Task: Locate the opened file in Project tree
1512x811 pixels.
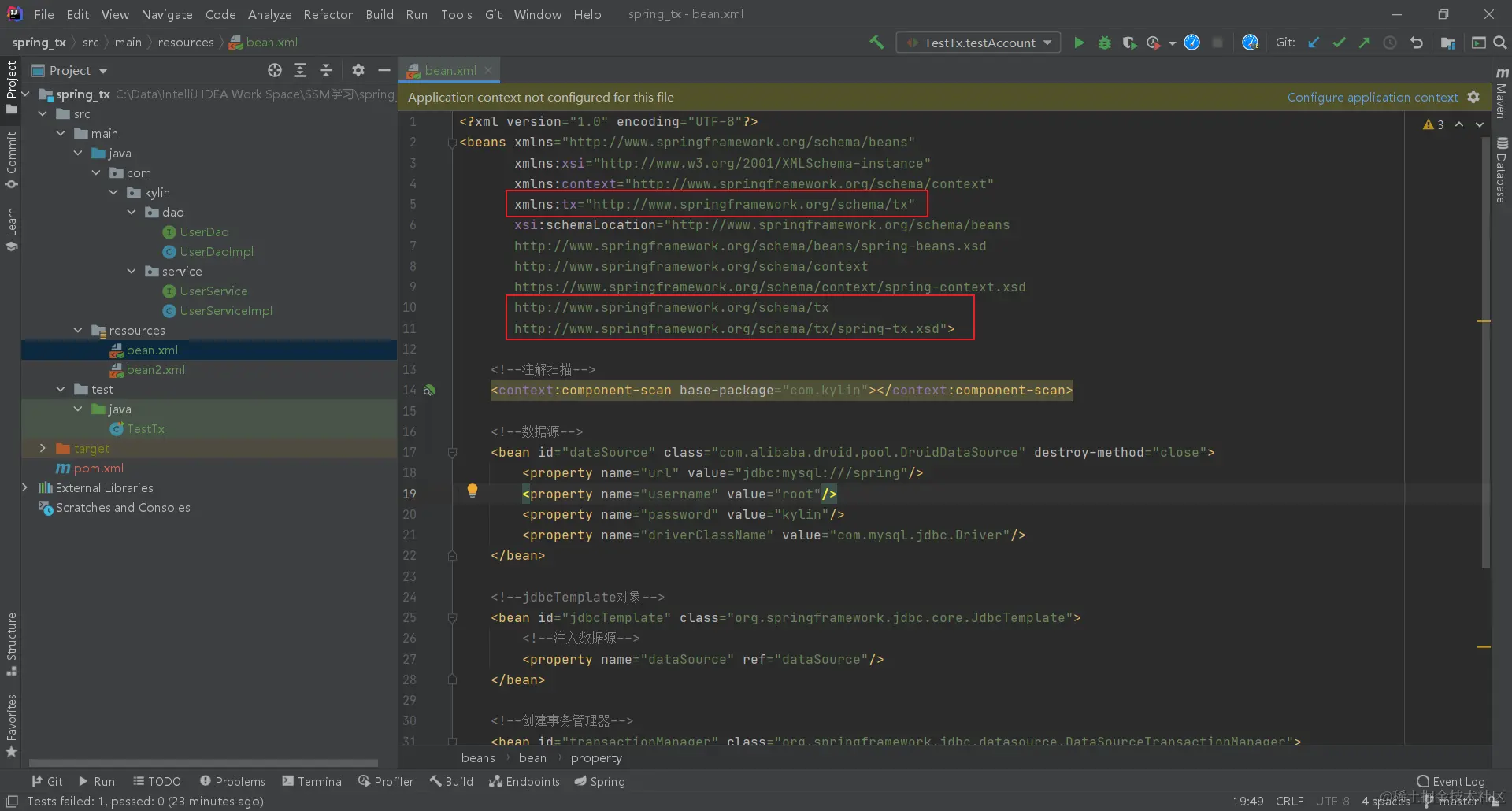Action: point(274,70)
